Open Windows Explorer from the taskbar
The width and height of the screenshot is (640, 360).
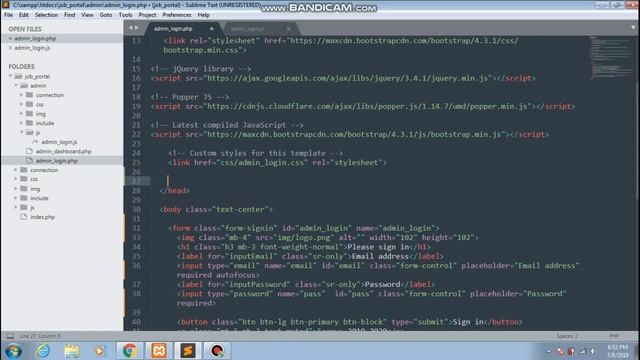point(72,351)
